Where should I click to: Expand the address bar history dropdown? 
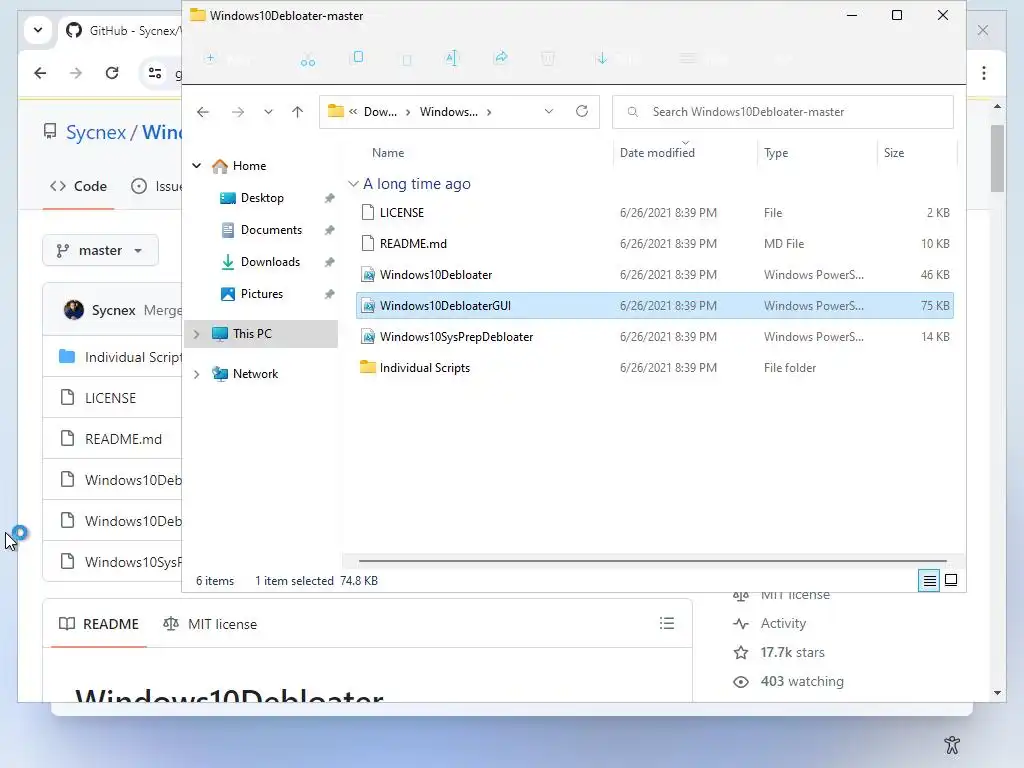pyautogui.click(x=549, y=111)
